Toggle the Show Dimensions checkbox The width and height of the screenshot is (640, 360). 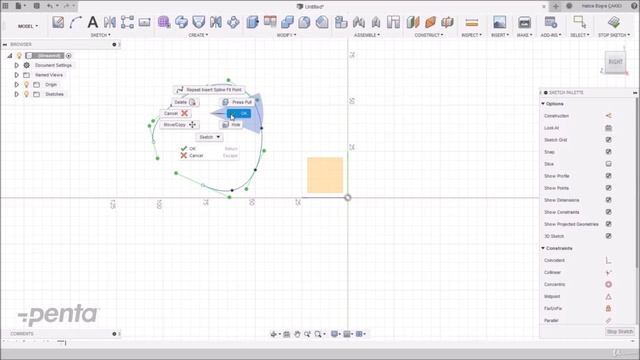pos(608,200)
